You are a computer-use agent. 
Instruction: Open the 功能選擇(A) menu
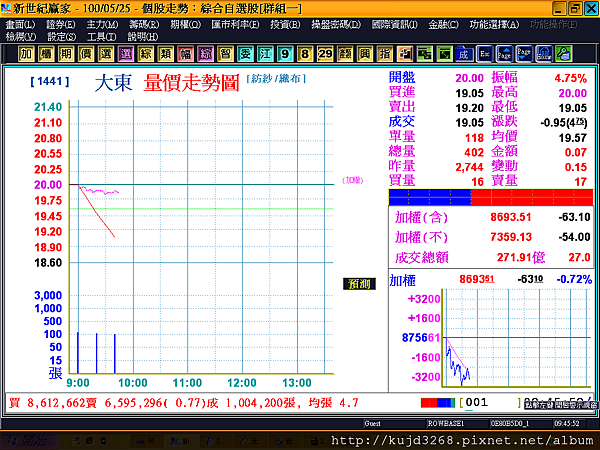tap(494, 24)
